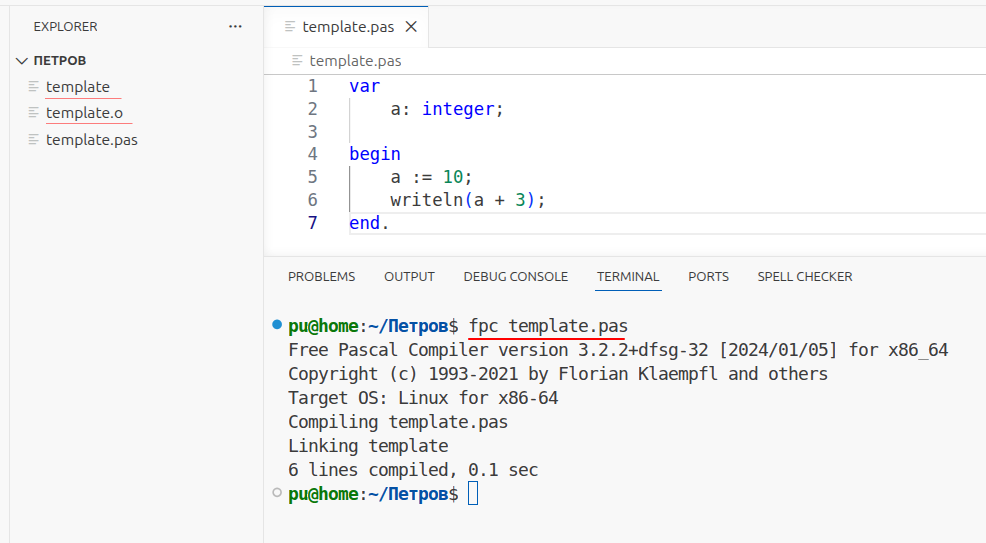Collapse the ПЕТРОВ folder chevron
The width and height of the screenshot is (986, 543).
click(x=22, y=61)
